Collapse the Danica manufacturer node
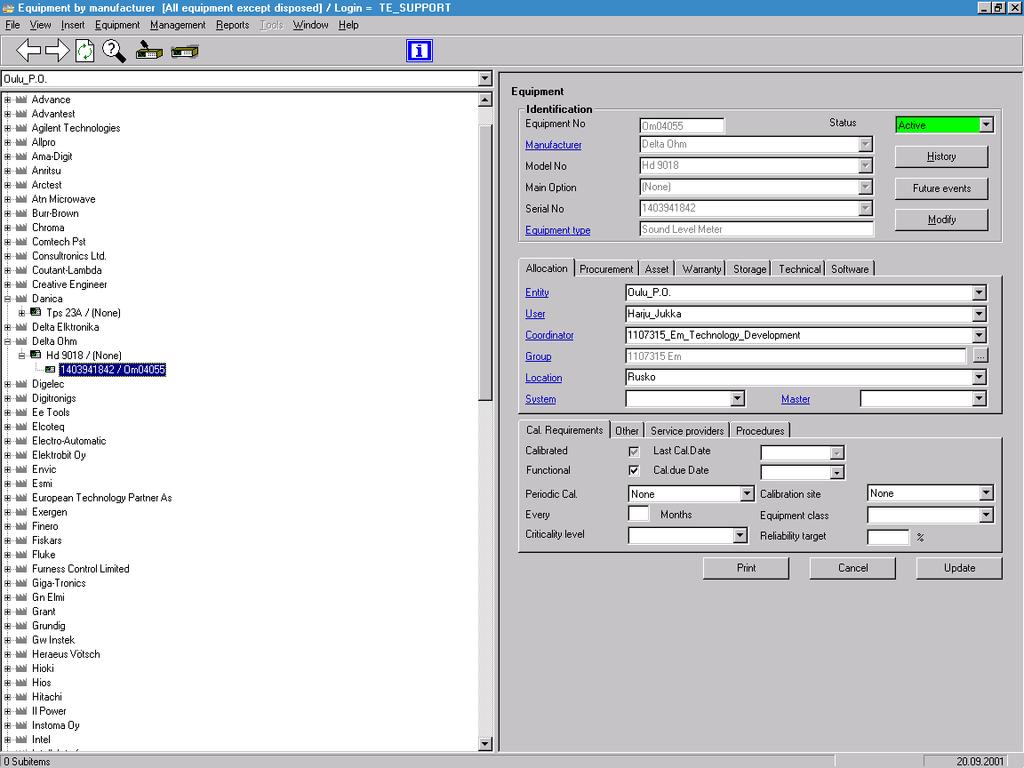This screenshot has width=1024, height=768. [x=7, y=298]
